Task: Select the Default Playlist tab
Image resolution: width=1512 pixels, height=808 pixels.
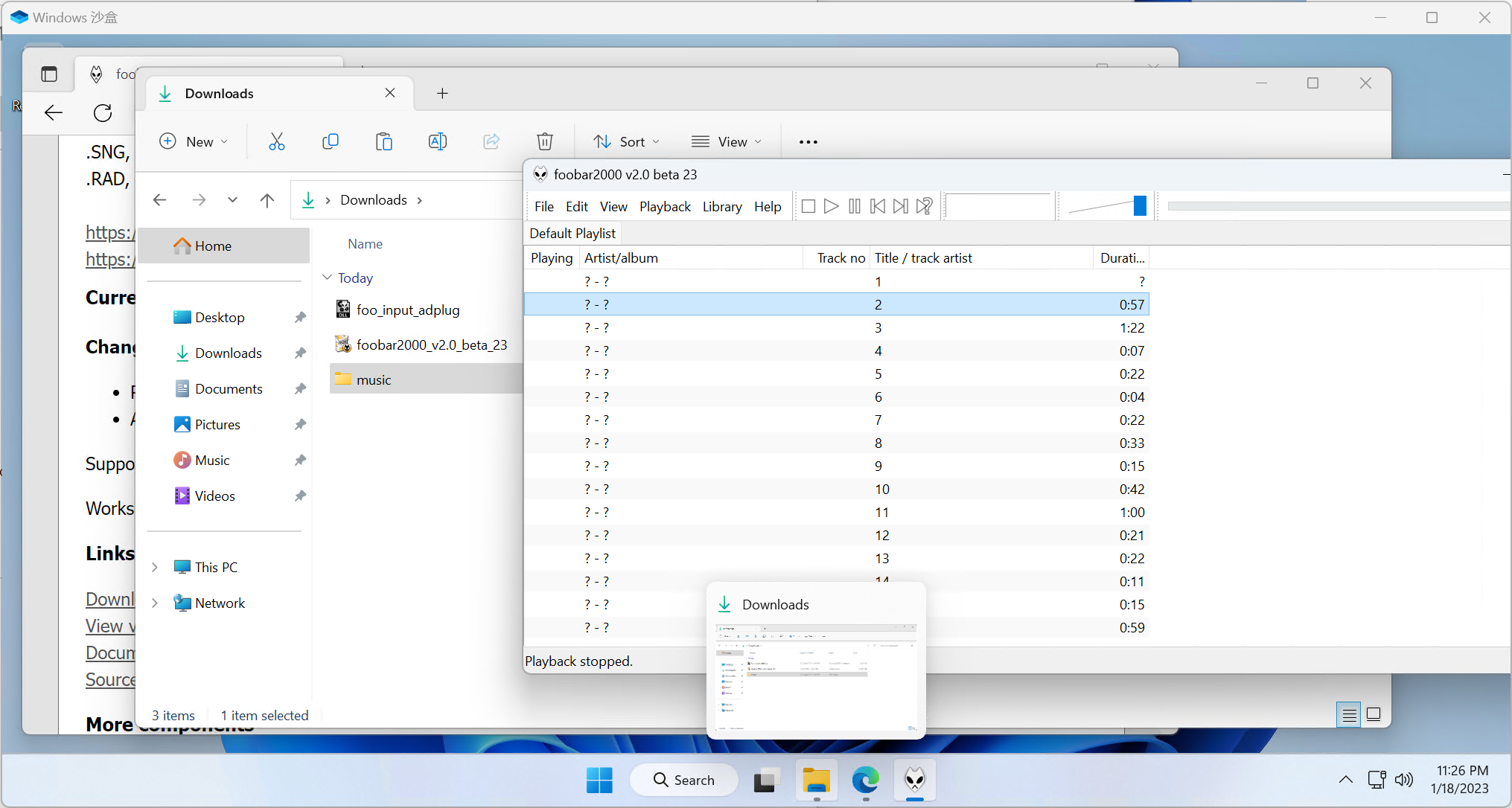Action: (x=572, y=234)
